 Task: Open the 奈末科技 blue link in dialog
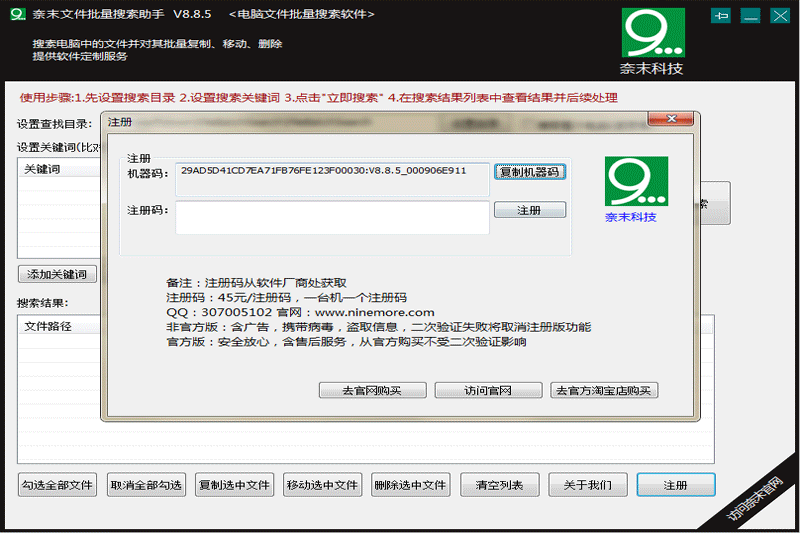point(631,217)
